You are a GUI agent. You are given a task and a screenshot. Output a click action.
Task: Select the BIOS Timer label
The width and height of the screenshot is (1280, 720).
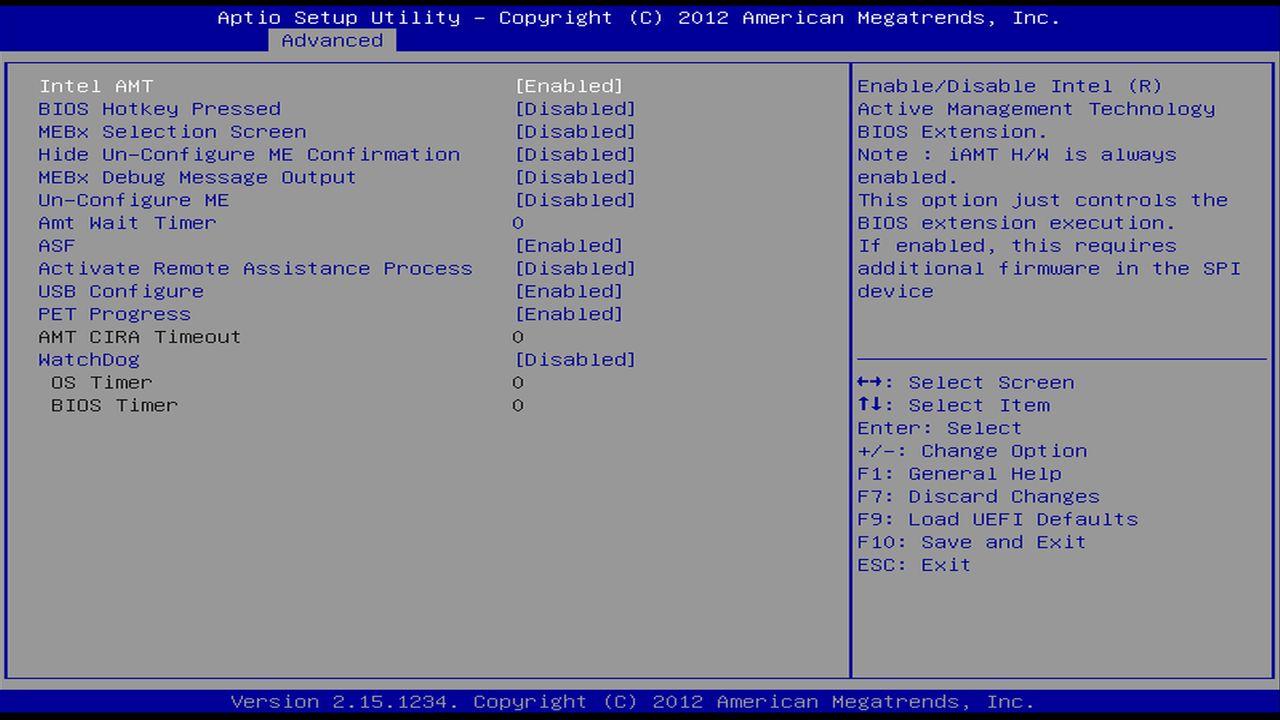click(114, 406)
